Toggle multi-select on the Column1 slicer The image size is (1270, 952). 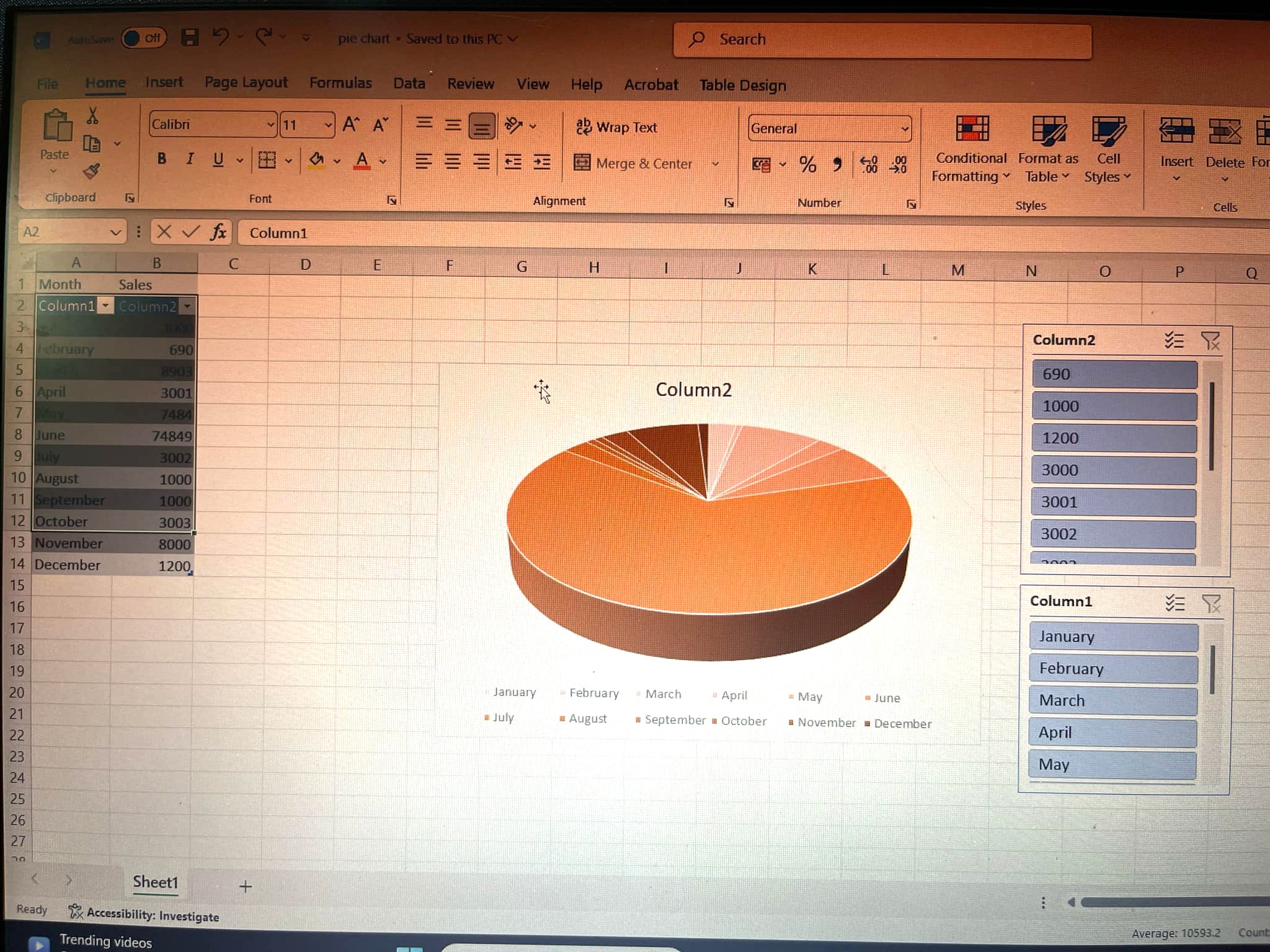click(x=1174, y=602)
